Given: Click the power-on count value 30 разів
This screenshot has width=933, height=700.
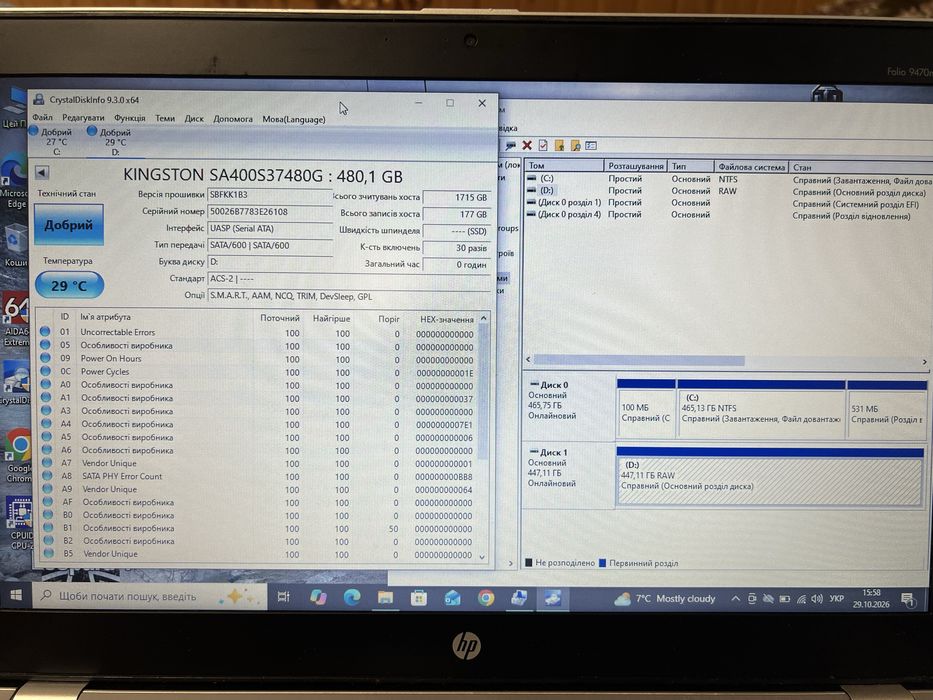Looking at the screenshot, I should 456,248.
